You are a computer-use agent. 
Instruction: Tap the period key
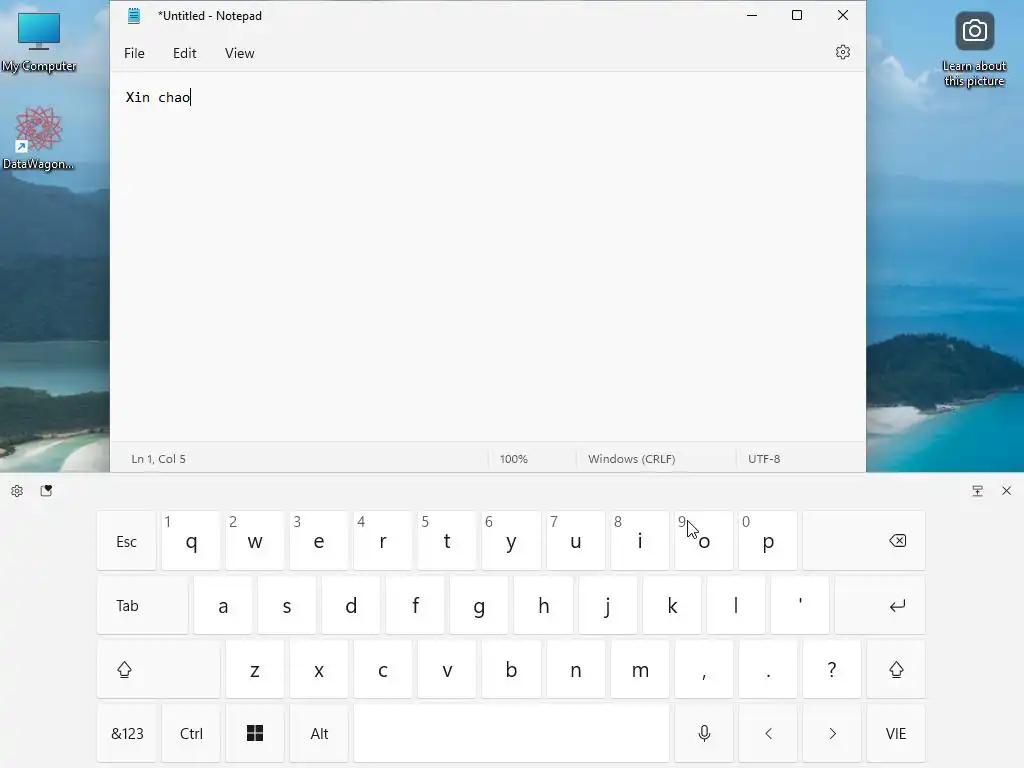[768, 669]
